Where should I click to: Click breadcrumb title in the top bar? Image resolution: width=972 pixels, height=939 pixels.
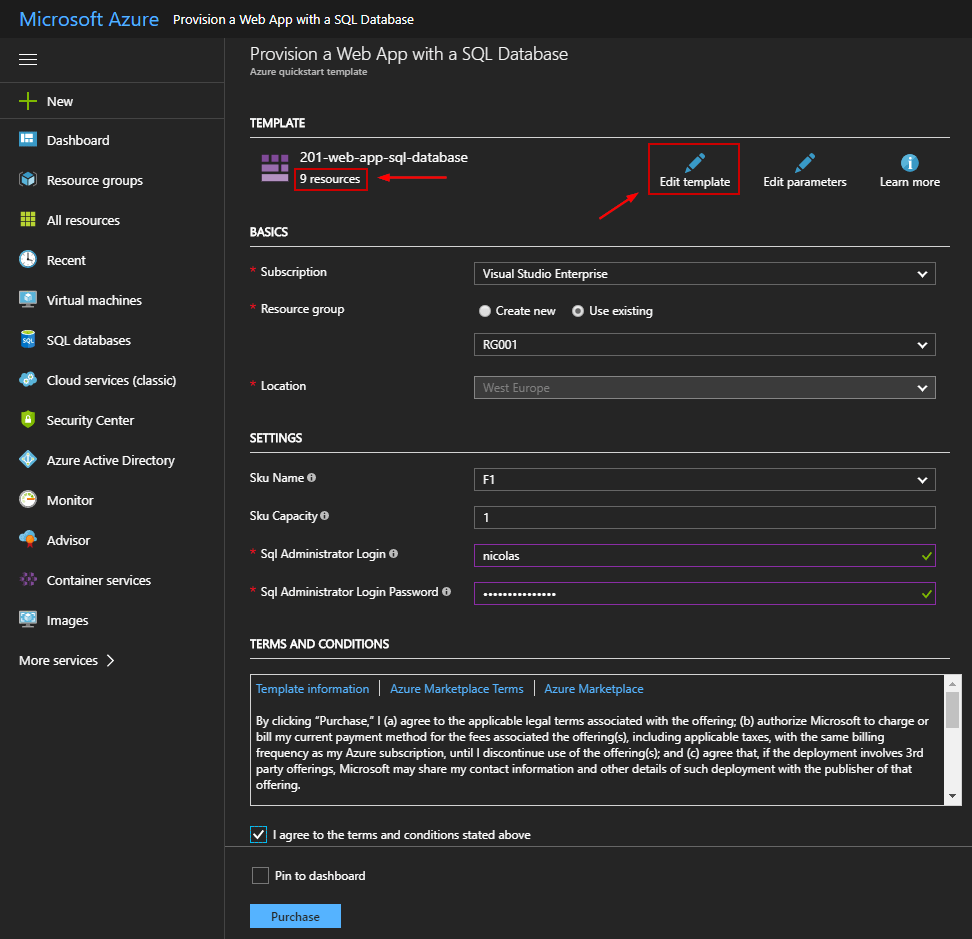tap(293, 19)
